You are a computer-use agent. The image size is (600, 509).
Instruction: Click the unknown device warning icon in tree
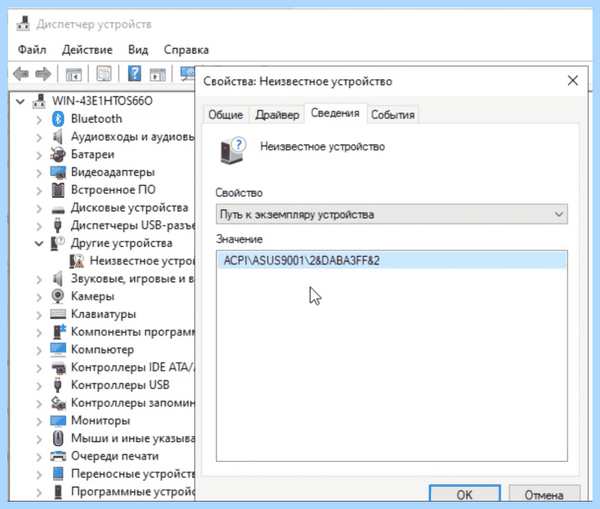point(77,261)
